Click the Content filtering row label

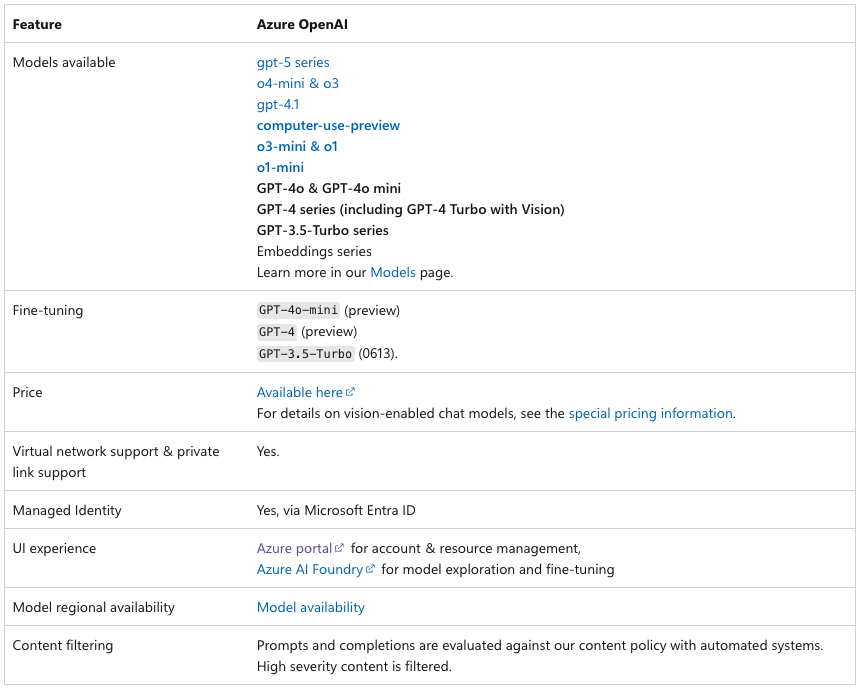coord(63,645)
